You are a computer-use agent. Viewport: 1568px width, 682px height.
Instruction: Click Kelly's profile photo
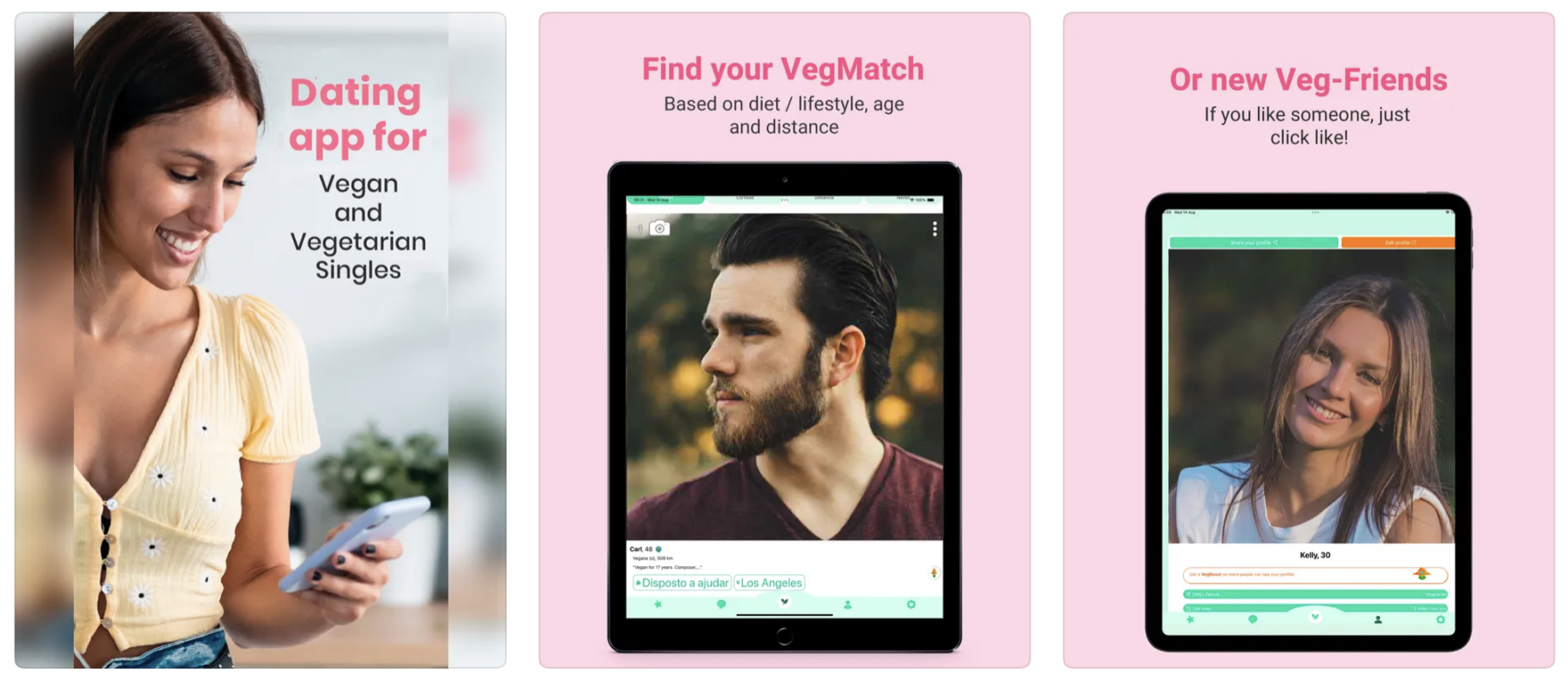[1311, 396]
